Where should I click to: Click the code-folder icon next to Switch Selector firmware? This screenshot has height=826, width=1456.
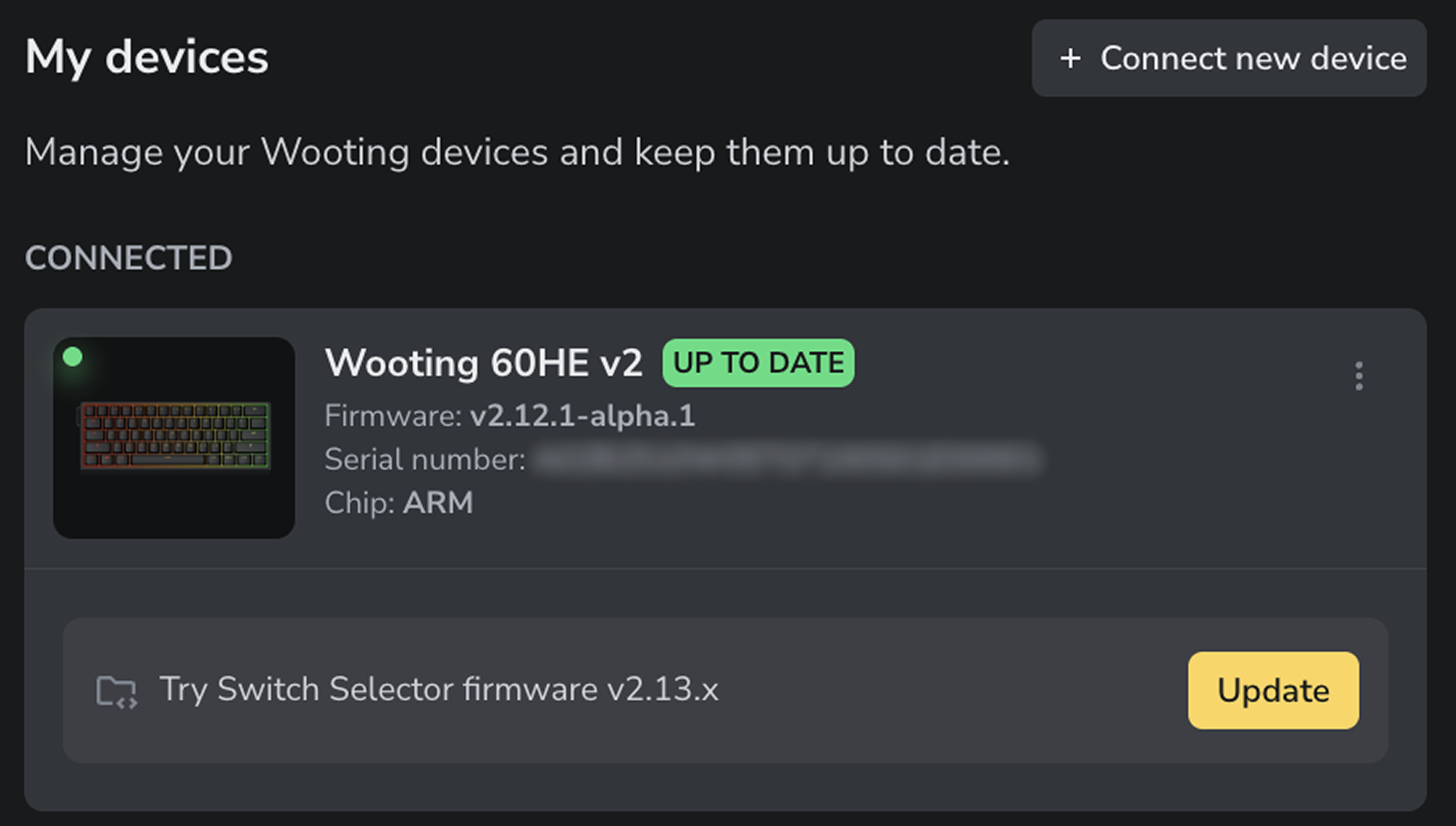116,690
